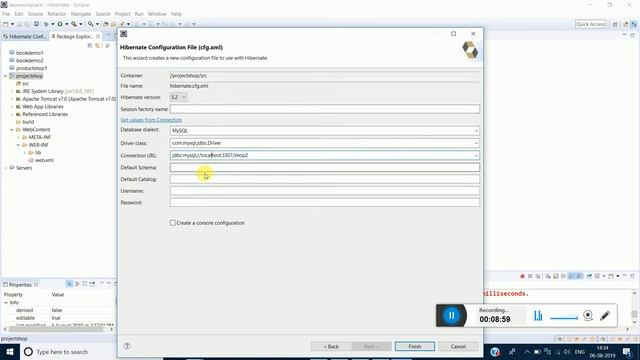Click Get values from Connection link
This screenshot has width=640, height=360.
pos(151,120)
